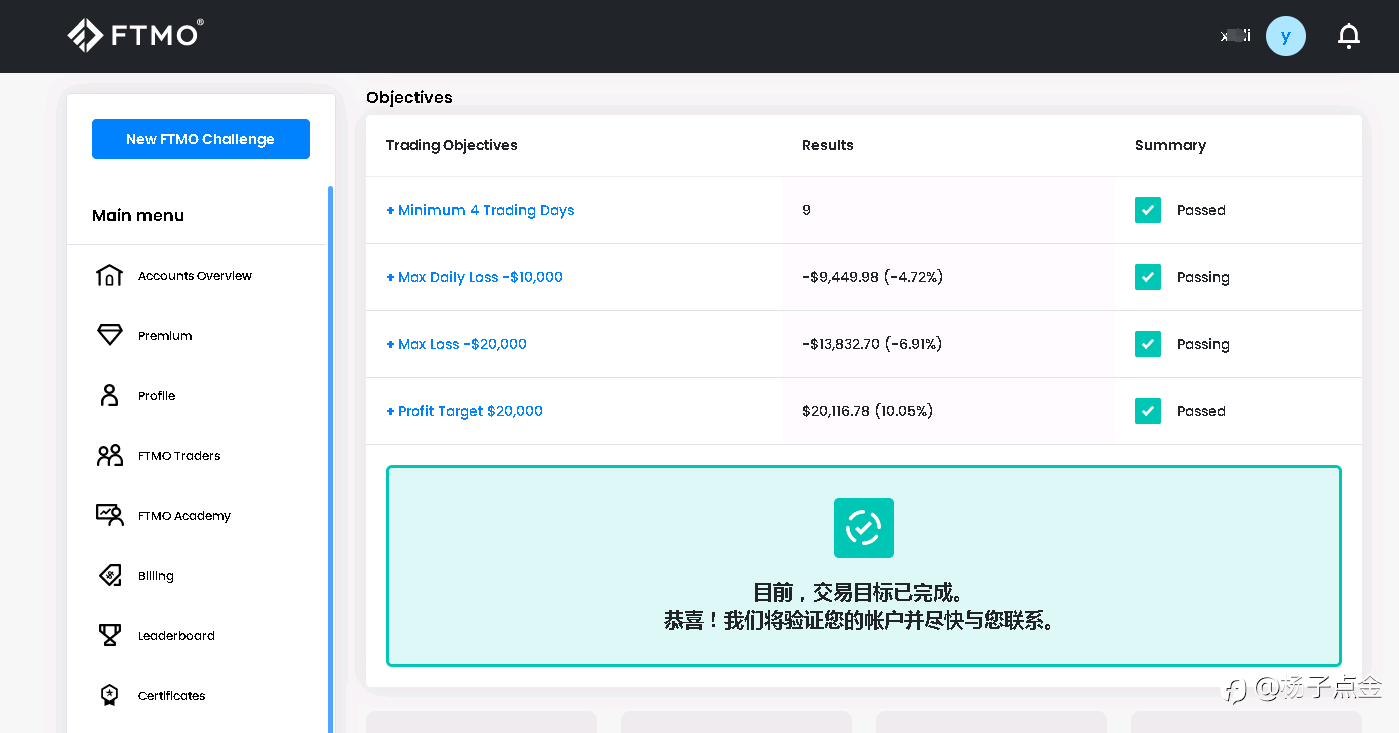Expand Profit Target $20,000 objective
This screenshot has height=733, width=1399.
[x=464, y=411]
